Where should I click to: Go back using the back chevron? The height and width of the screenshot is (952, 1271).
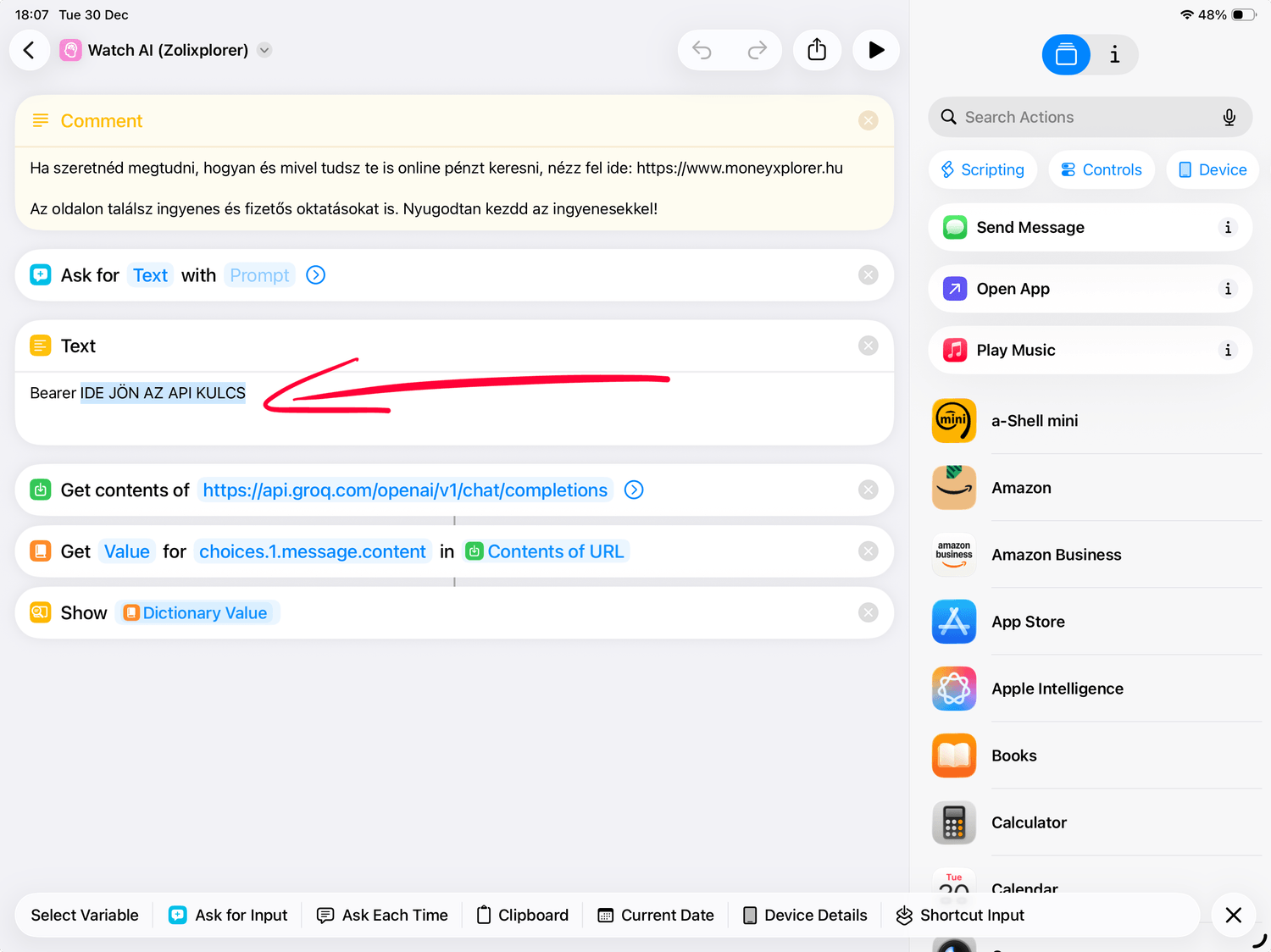point(29,50)
